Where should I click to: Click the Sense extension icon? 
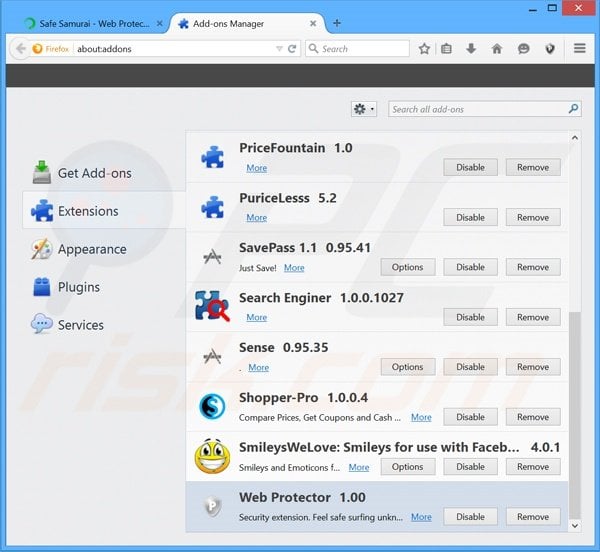(x=212, y=356)
